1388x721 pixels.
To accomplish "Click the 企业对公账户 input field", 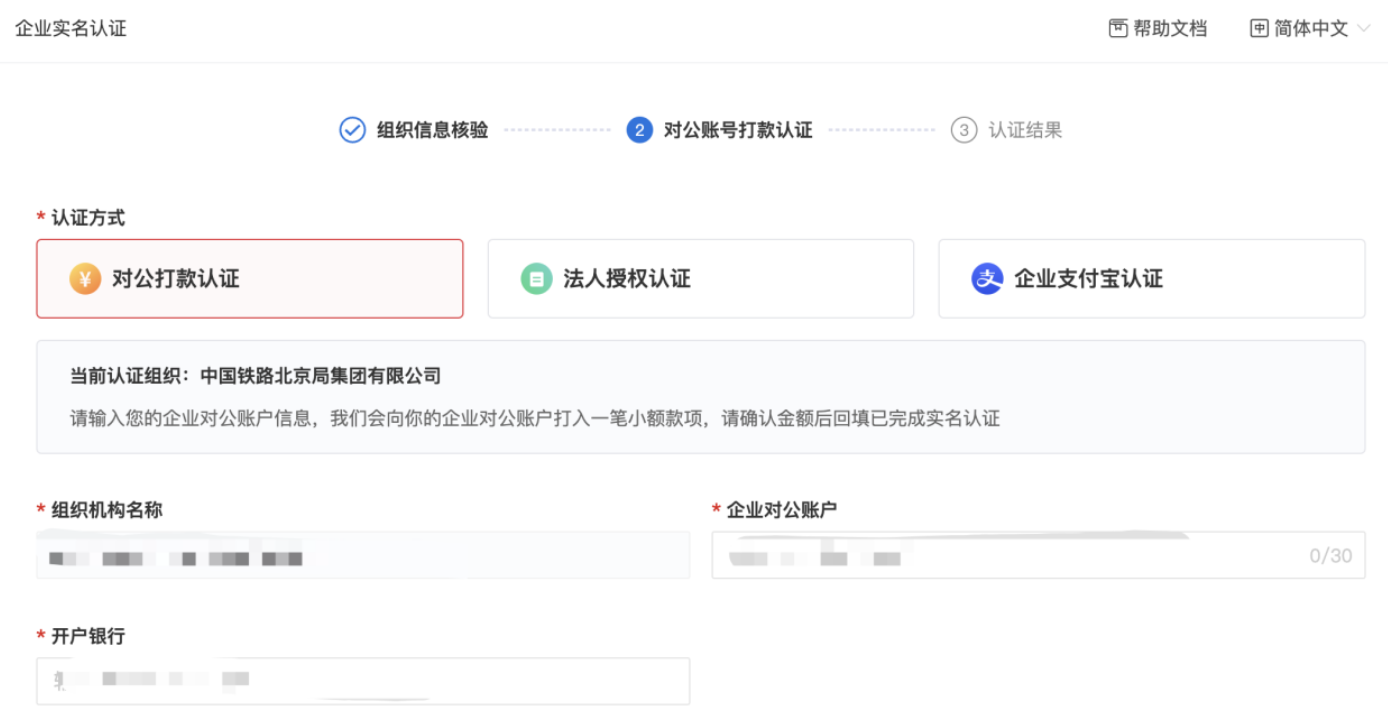I will (1039, 555).
